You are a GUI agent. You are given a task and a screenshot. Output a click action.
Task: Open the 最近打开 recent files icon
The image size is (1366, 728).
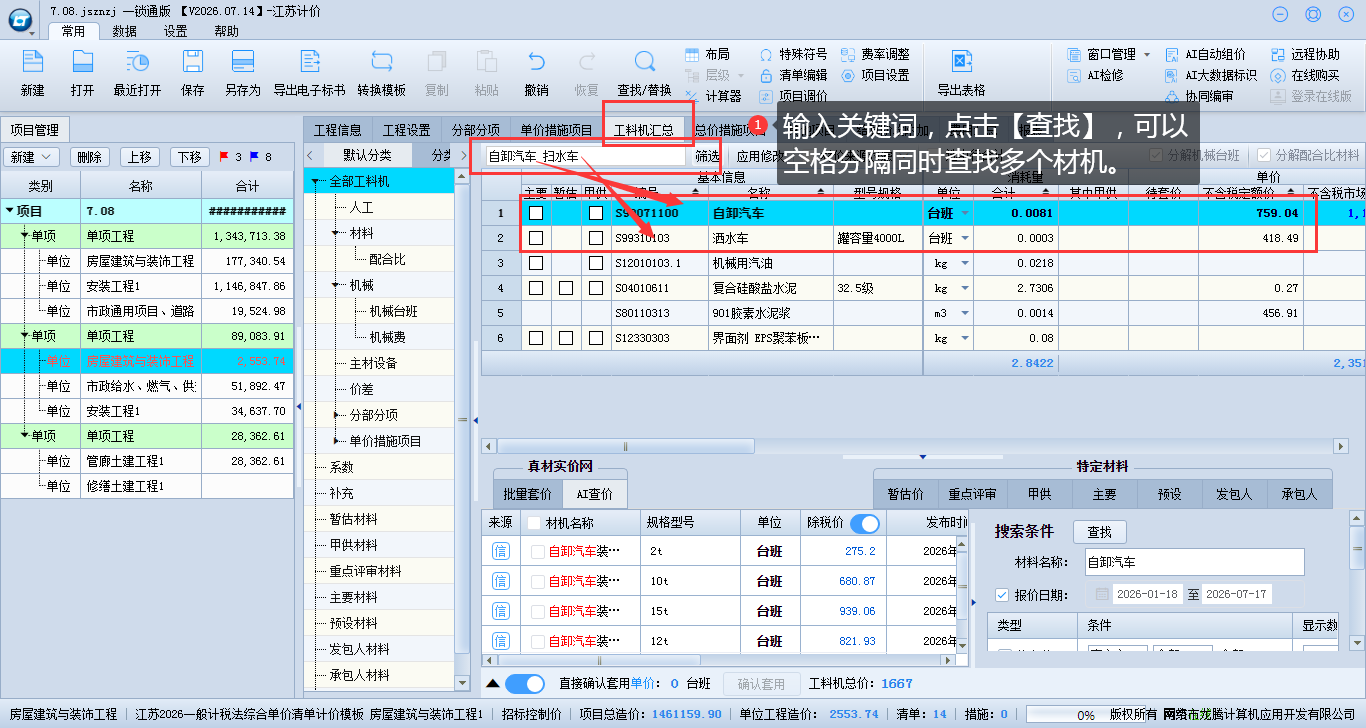(x=137, y=63)
